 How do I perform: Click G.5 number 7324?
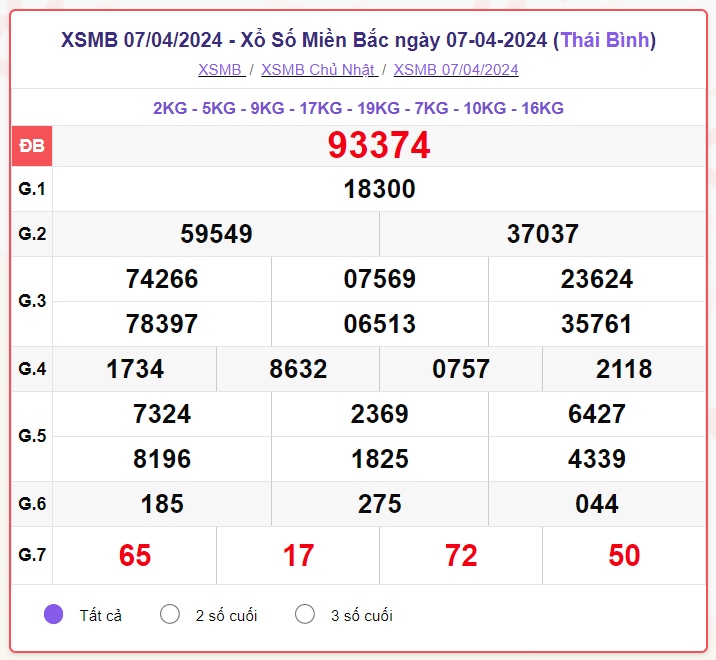[162, 414]
